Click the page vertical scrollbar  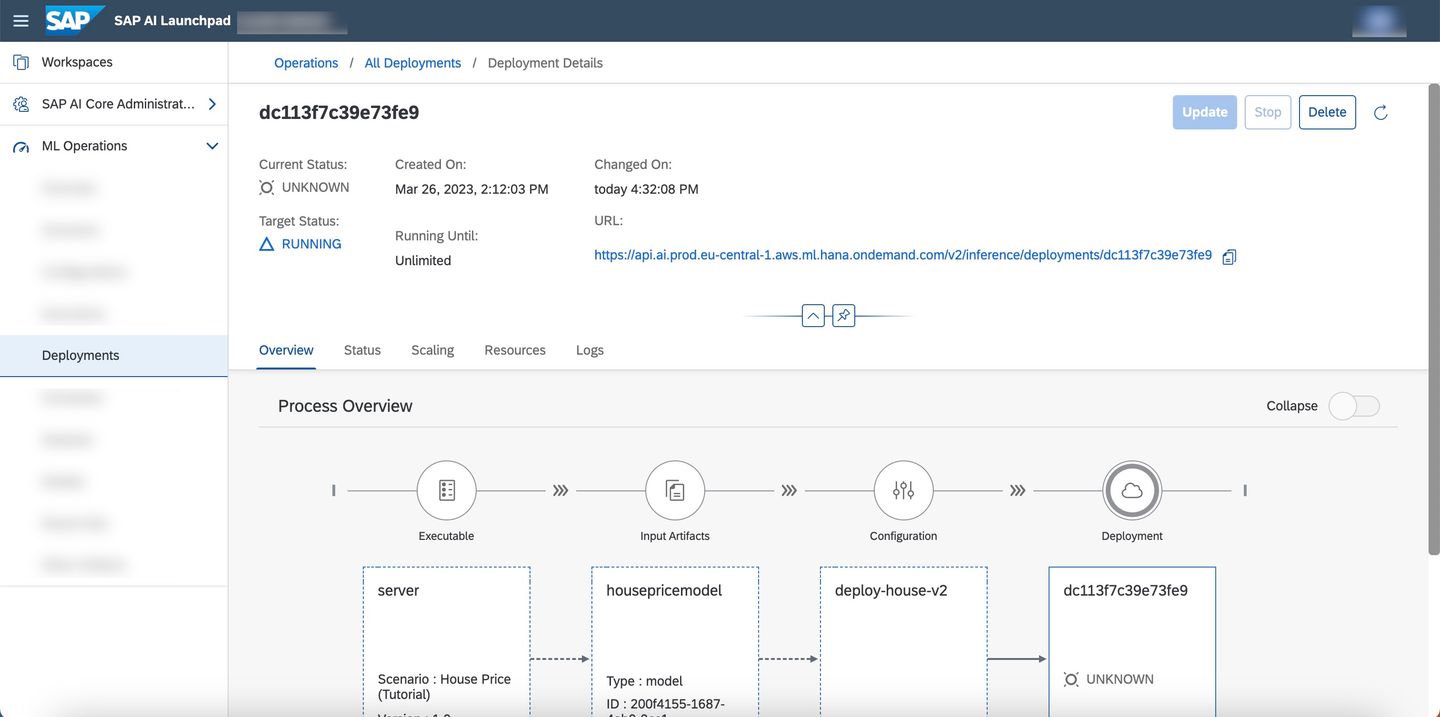pyautogui.click(x=1433, y=320)
